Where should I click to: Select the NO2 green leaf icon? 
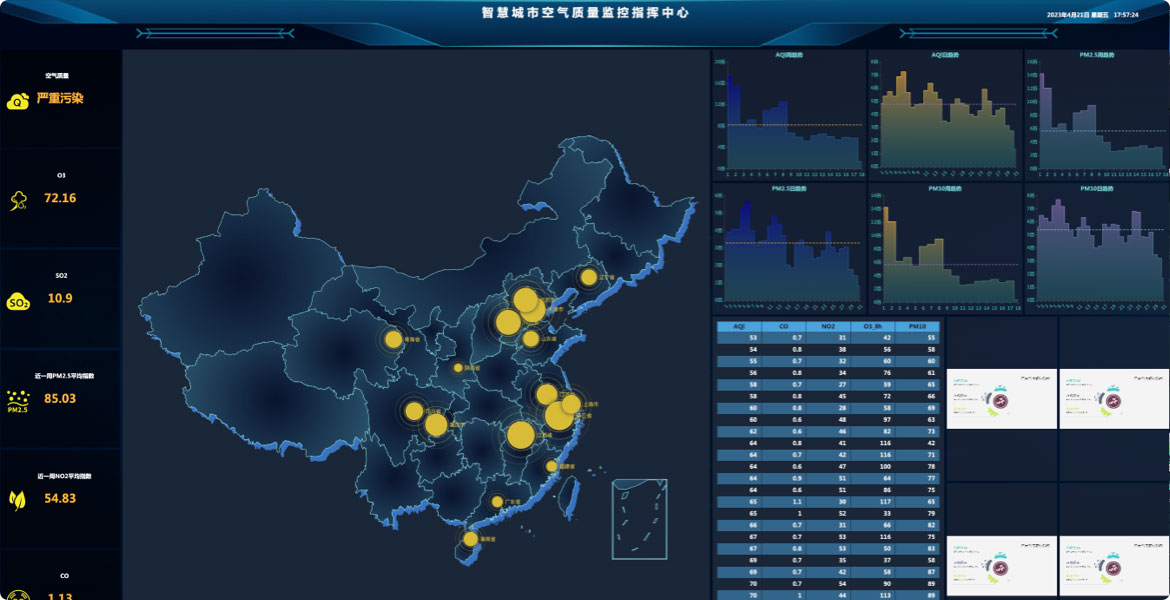(18, 500)
